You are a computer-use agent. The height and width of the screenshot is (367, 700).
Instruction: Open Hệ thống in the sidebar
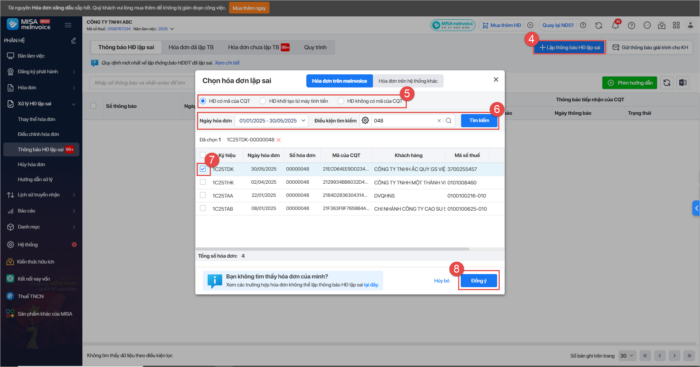pos(28,245)
